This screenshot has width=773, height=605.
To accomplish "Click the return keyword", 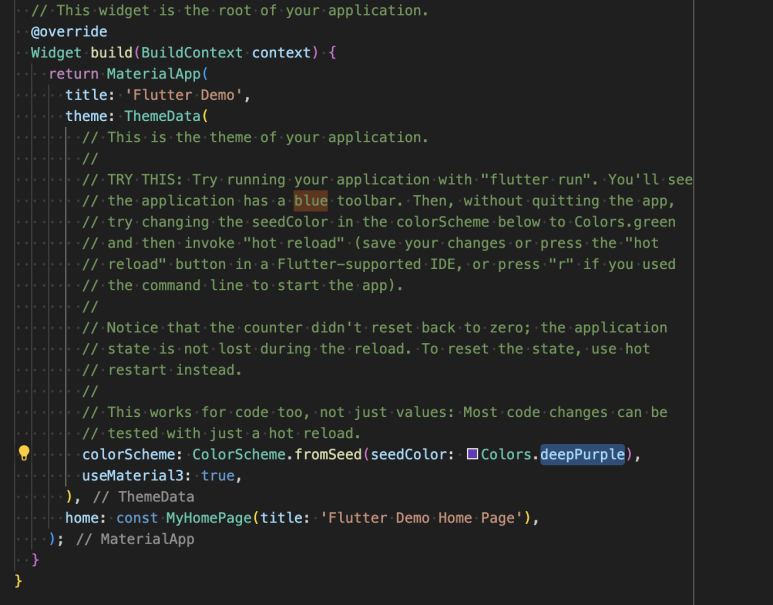I will coord(73,74).
